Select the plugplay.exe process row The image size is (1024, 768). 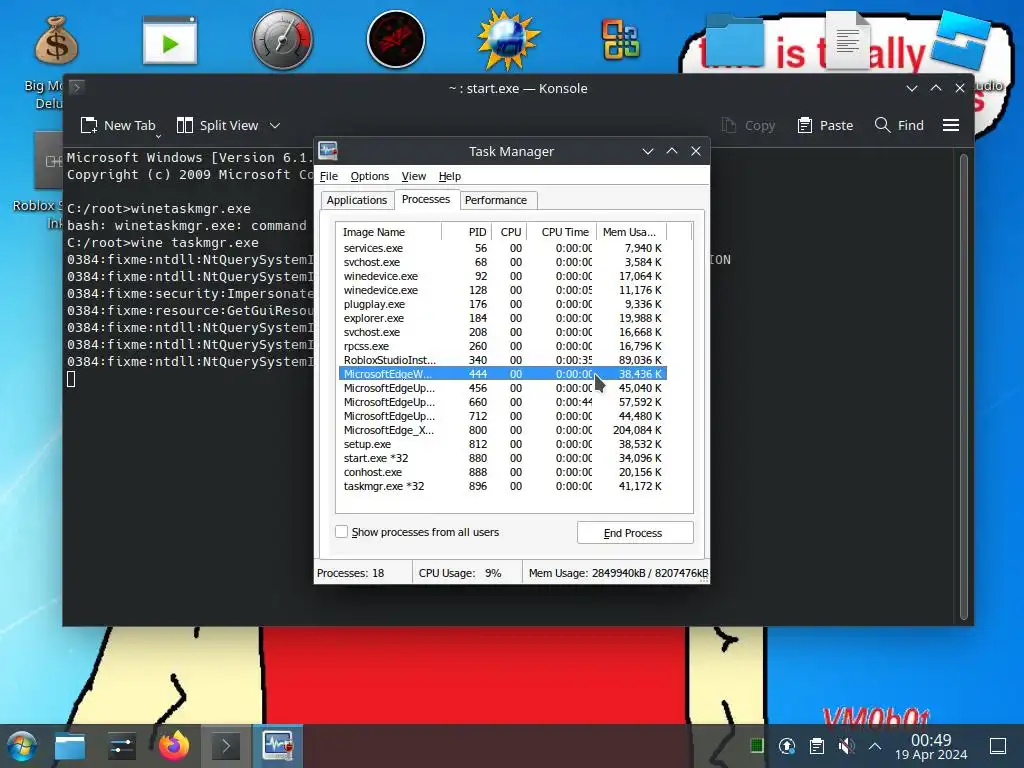pyautogui.click(x=502, y=304)
